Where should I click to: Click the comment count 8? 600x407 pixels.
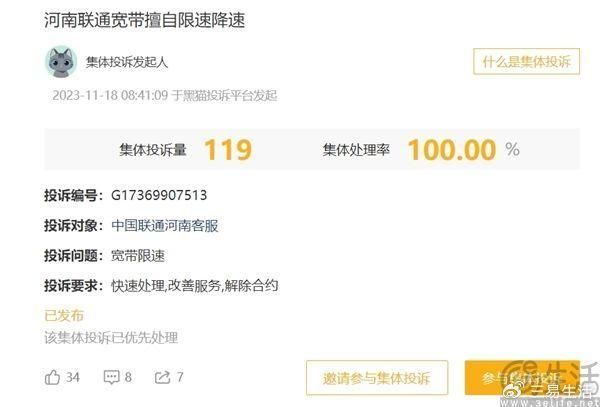tap(128, 378)
